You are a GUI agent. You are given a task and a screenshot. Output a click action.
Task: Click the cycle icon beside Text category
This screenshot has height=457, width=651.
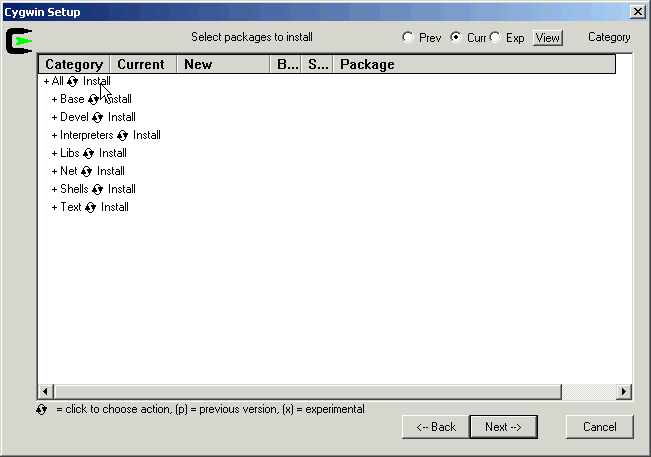[x=91, y=208]
